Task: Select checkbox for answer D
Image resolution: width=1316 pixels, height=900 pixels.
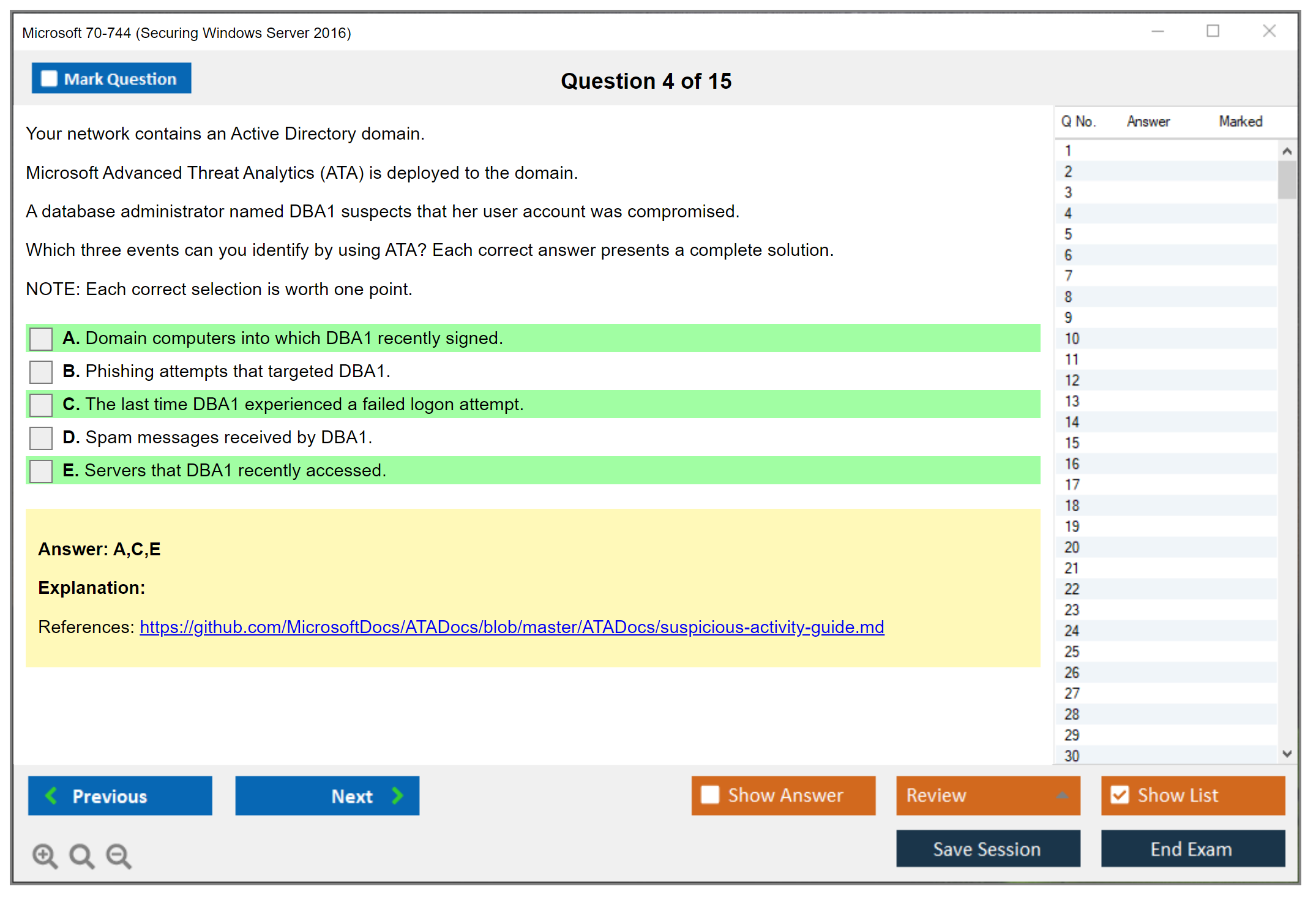Action: point(41,438)
